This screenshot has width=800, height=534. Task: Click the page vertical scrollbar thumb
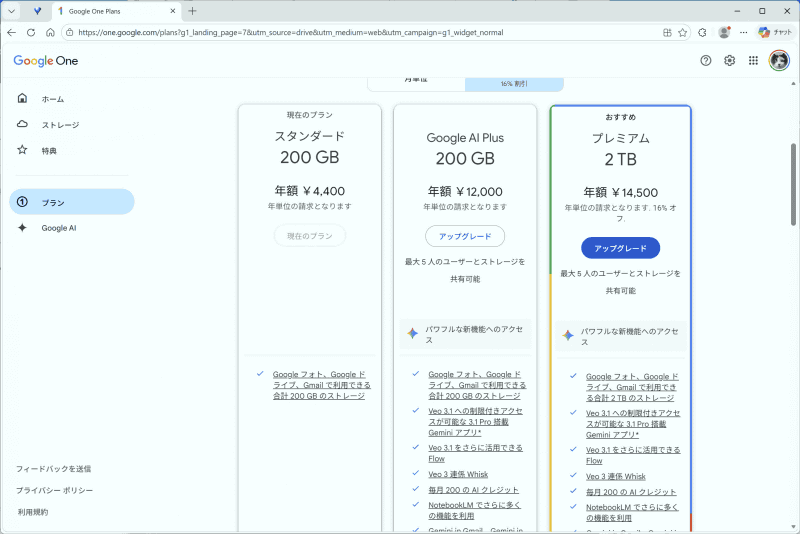click(x=793, y=184)
